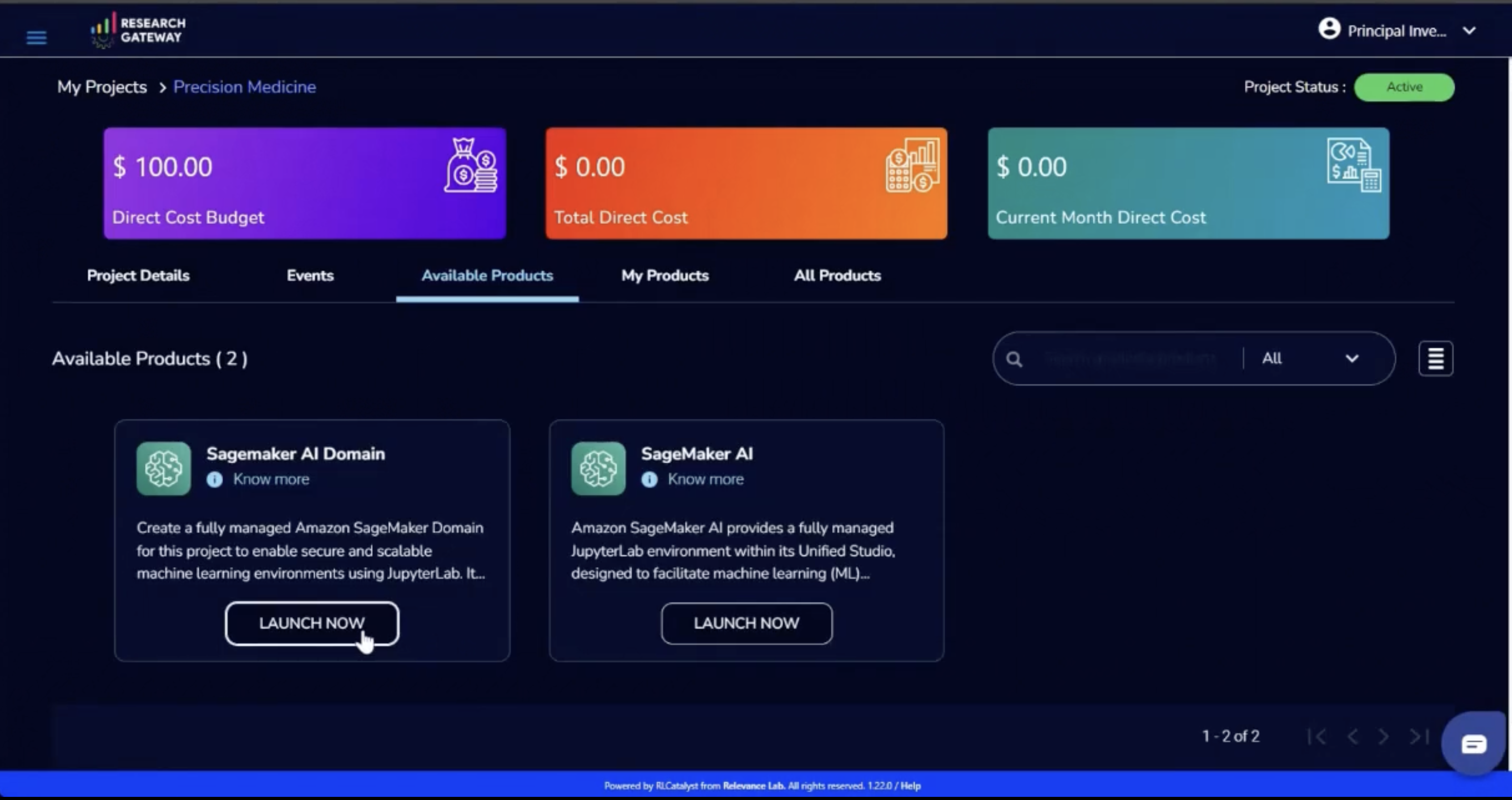Click the Sagemaker AI Domain product icon
Screen dimensions: 1512x800
click(164, 468)
